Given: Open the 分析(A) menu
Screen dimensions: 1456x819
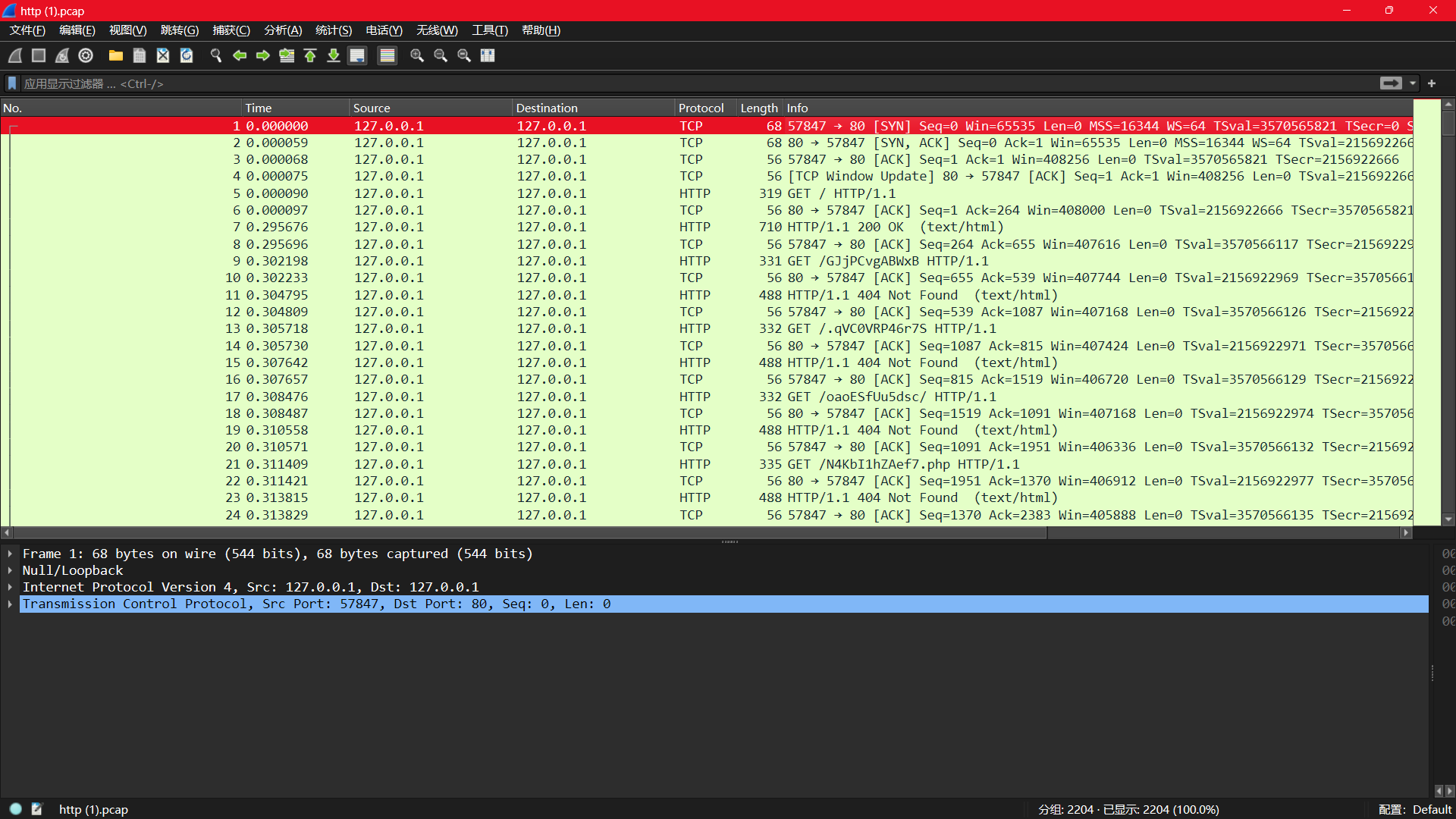Looking at the screenshot, I should (x=283, y=30).
